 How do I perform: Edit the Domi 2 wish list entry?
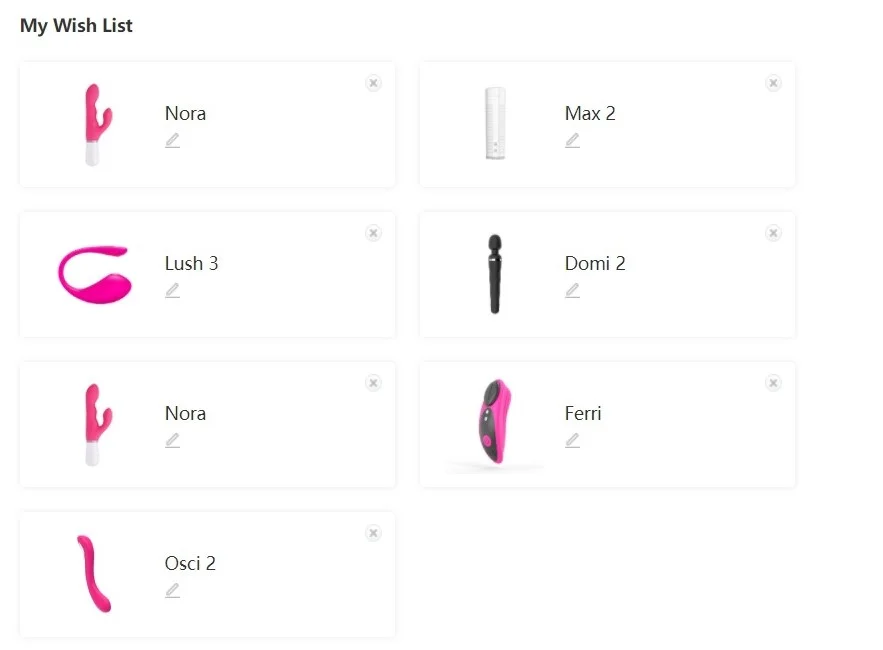tap(572, 291)
